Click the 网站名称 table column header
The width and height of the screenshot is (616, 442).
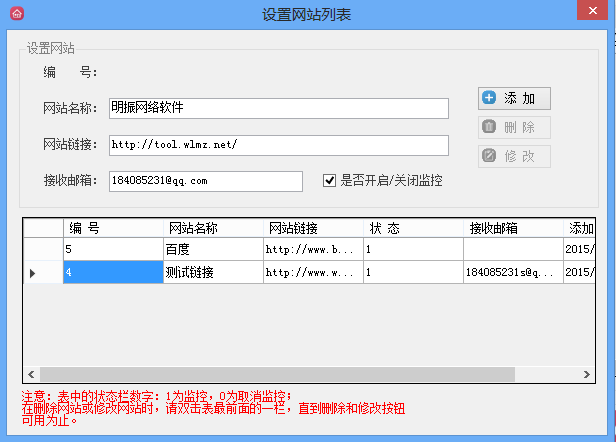tap(213, 228)
